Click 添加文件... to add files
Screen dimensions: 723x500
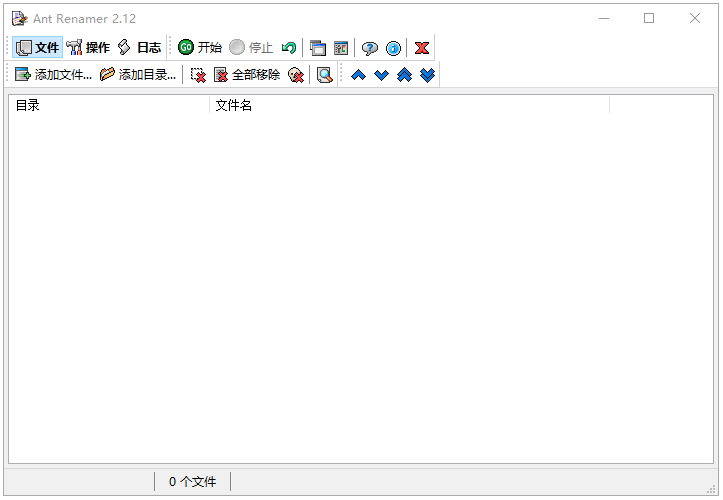(x=53, y=75)
